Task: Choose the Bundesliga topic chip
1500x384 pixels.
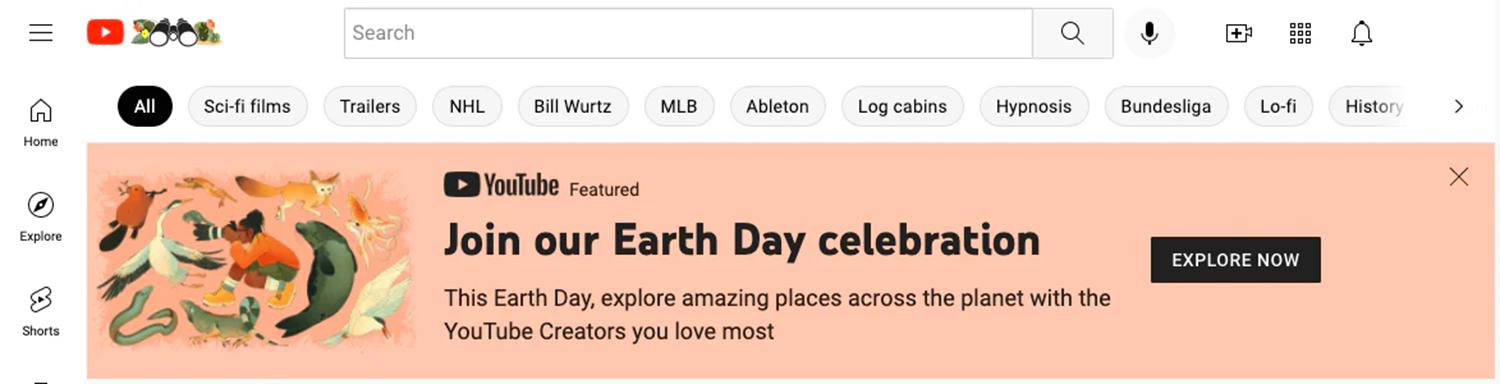Action: click(1166, 106)
